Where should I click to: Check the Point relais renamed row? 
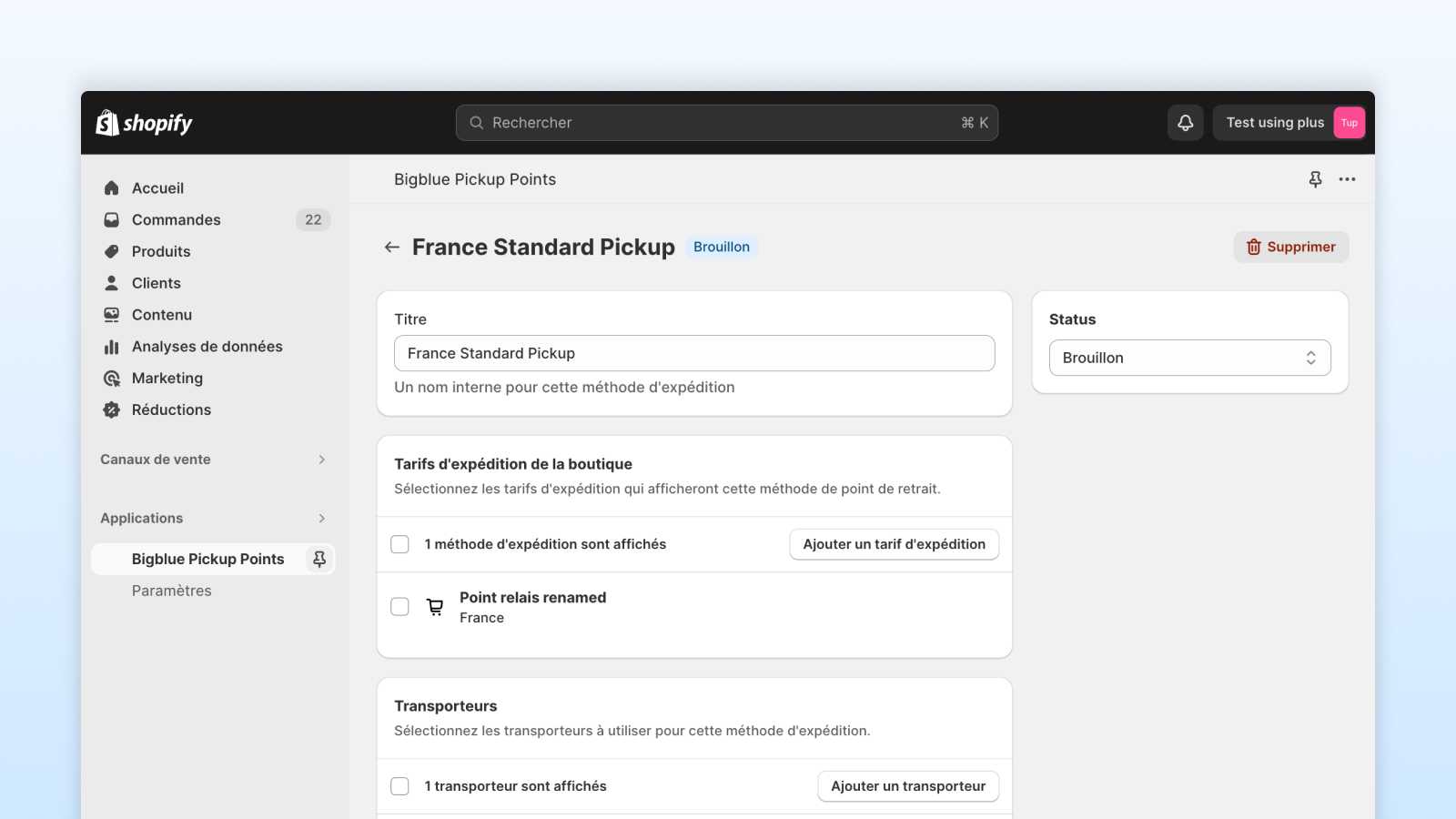pos(399,607)
